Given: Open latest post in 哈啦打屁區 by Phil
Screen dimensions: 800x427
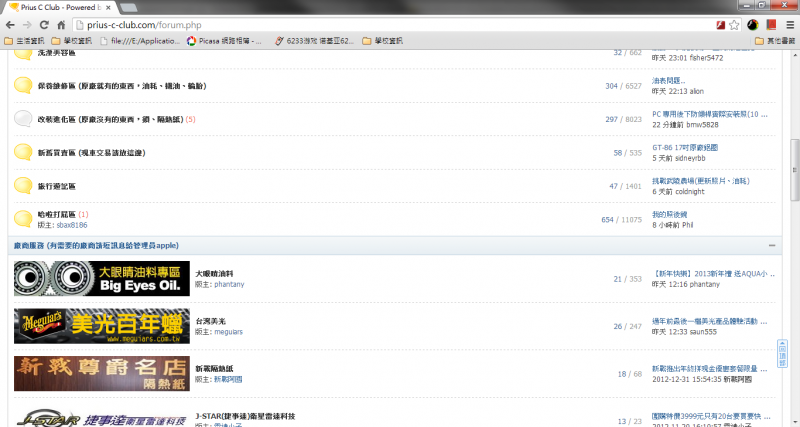Looking at the screenshot, I should coord(669,214).
